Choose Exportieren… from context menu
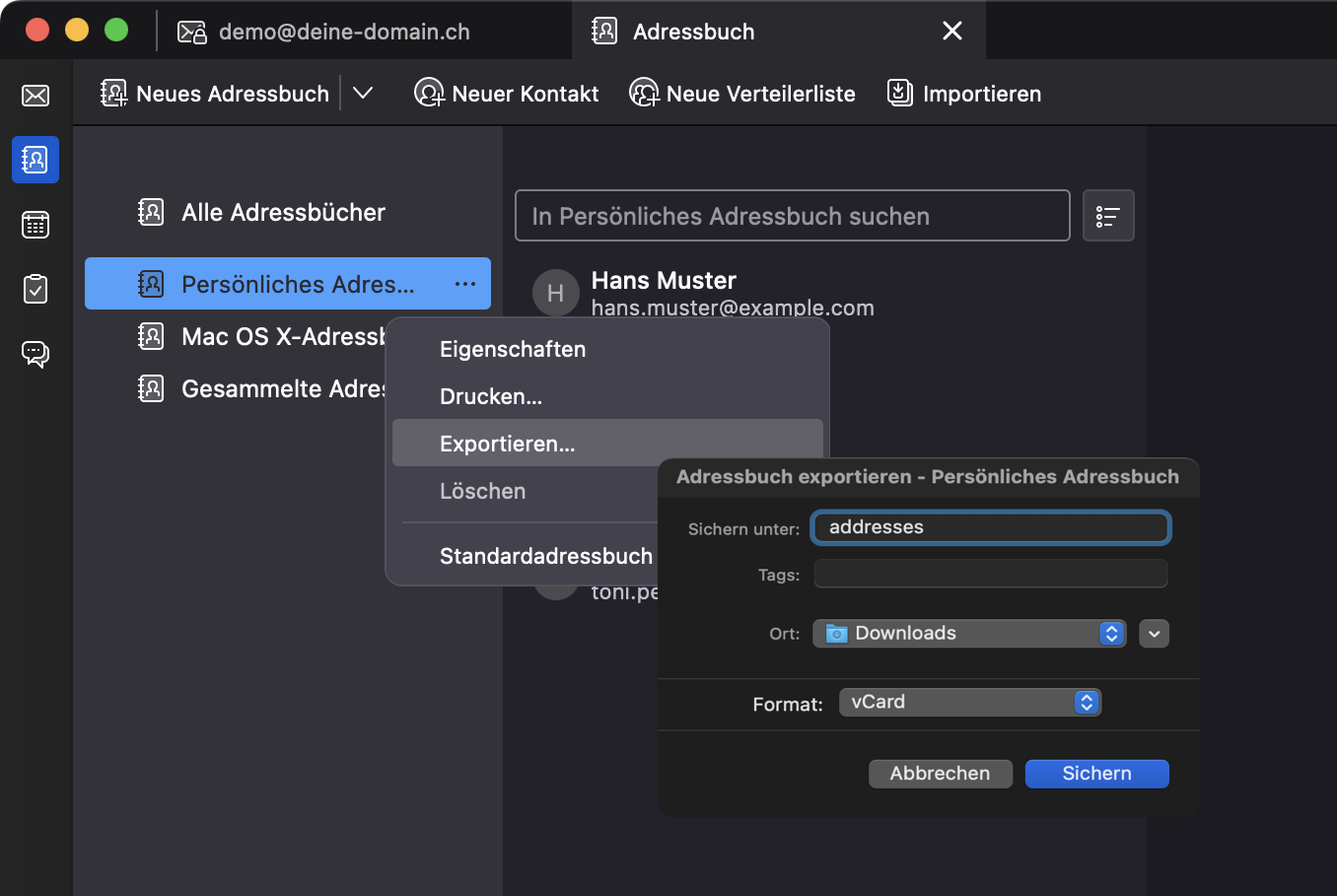Image resolution: width=1337 pixels, height=896 pixels. [607, 444]
